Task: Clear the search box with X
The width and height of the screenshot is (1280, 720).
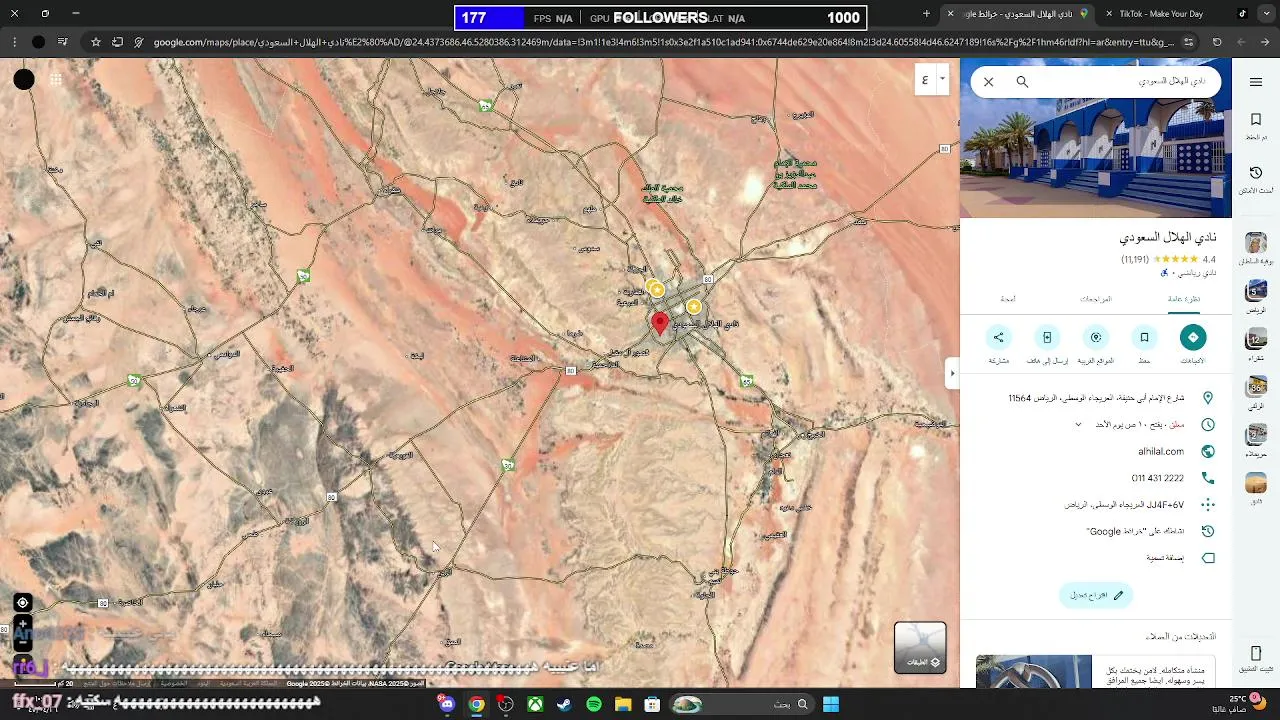Action: tap(988, 82)
